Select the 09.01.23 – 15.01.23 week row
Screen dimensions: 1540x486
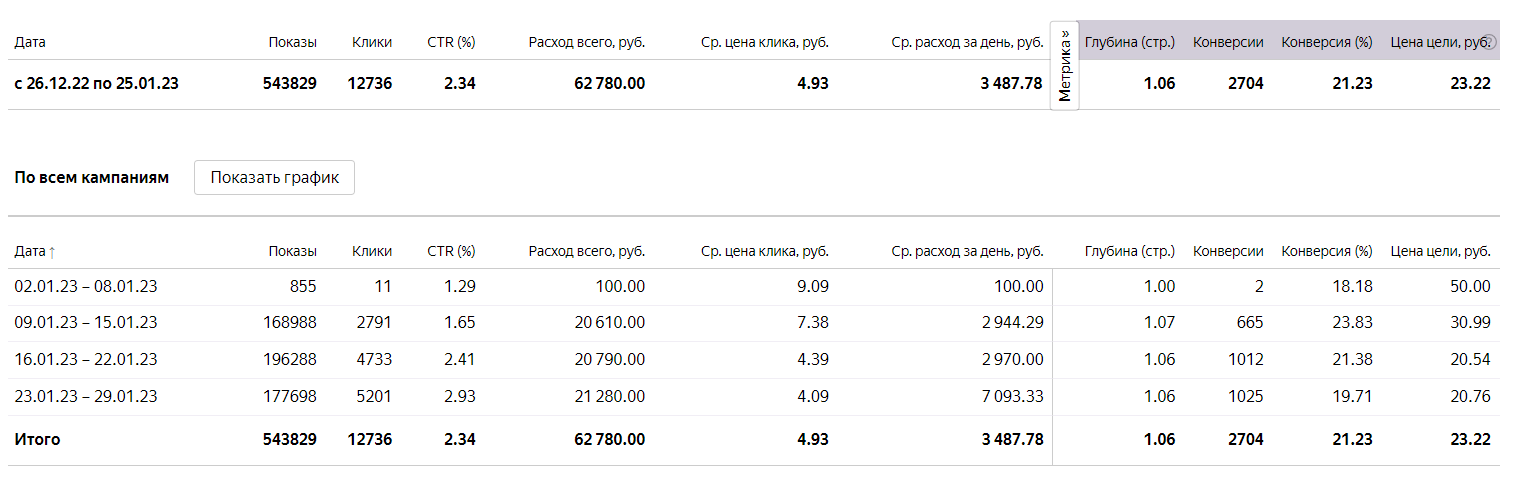click(753, 323)
